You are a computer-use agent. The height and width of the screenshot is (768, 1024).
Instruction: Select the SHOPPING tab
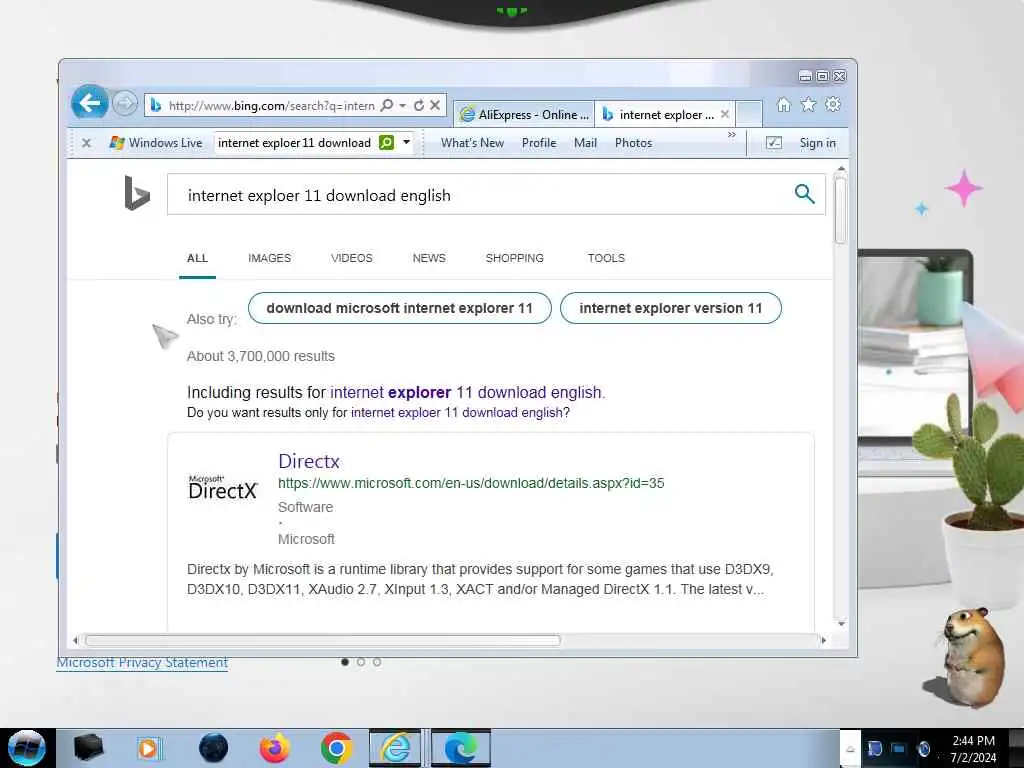515,258
